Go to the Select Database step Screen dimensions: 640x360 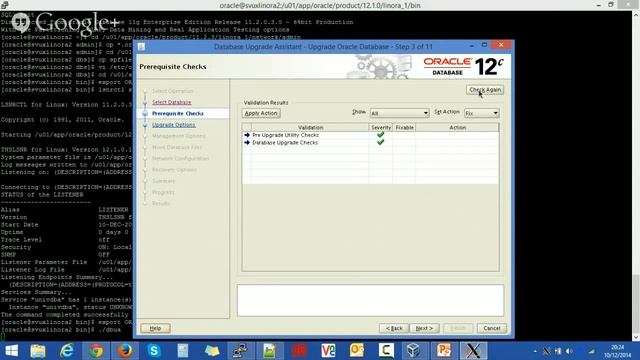coord(171,102)
